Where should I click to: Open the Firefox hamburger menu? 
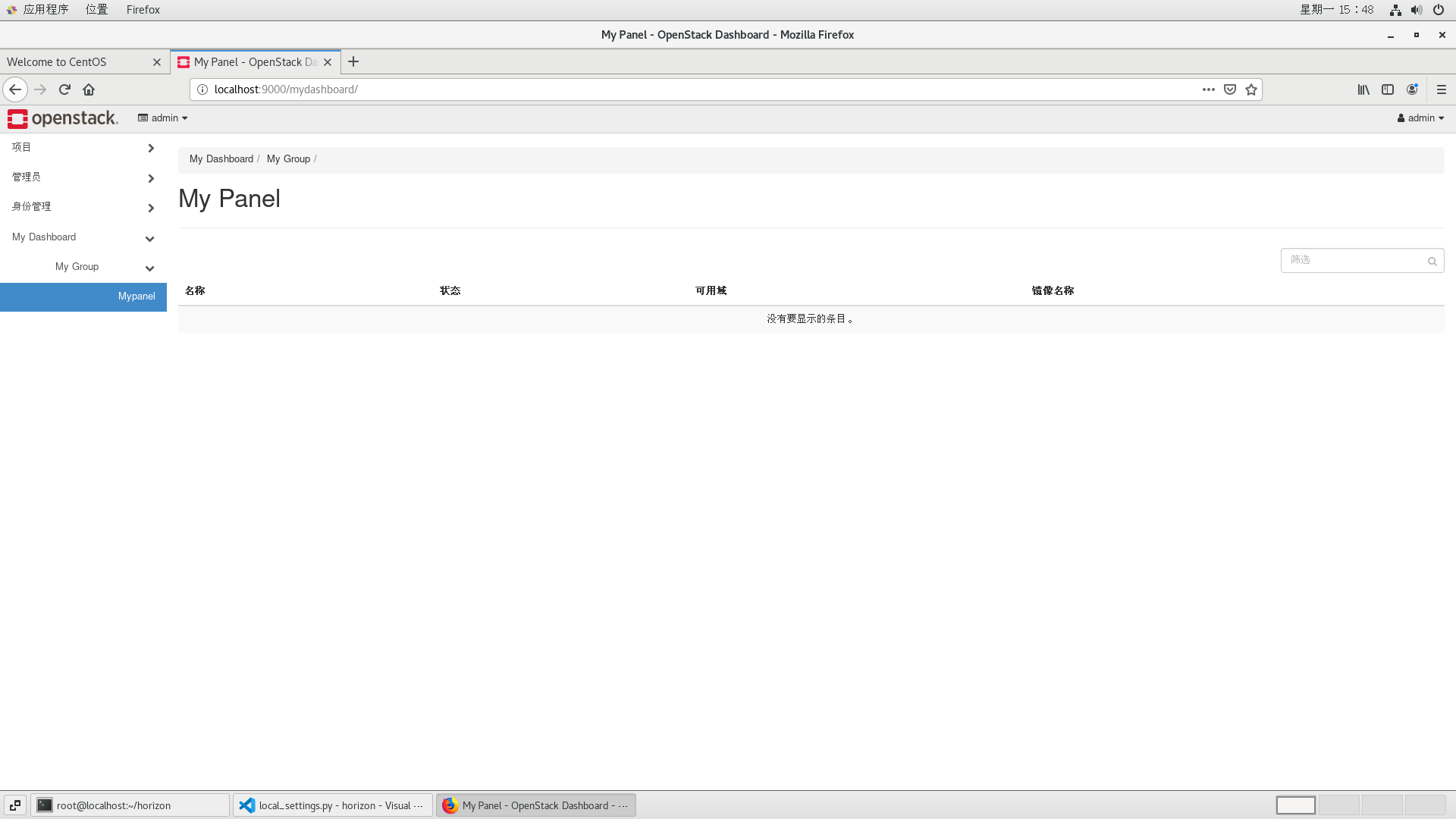[x=1442, y=89]
